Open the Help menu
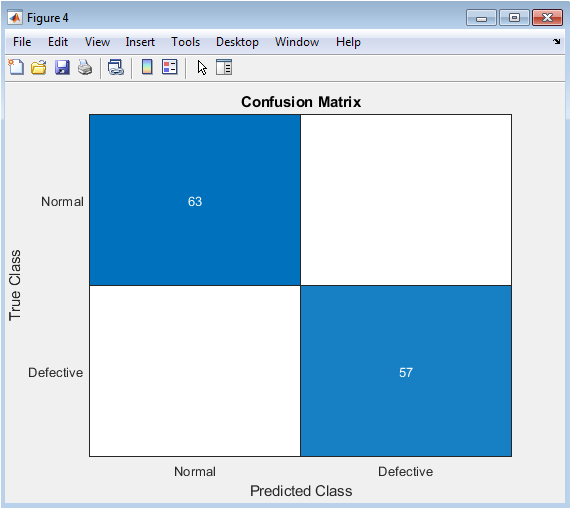The image size is (571, 509). click(348, 42)
